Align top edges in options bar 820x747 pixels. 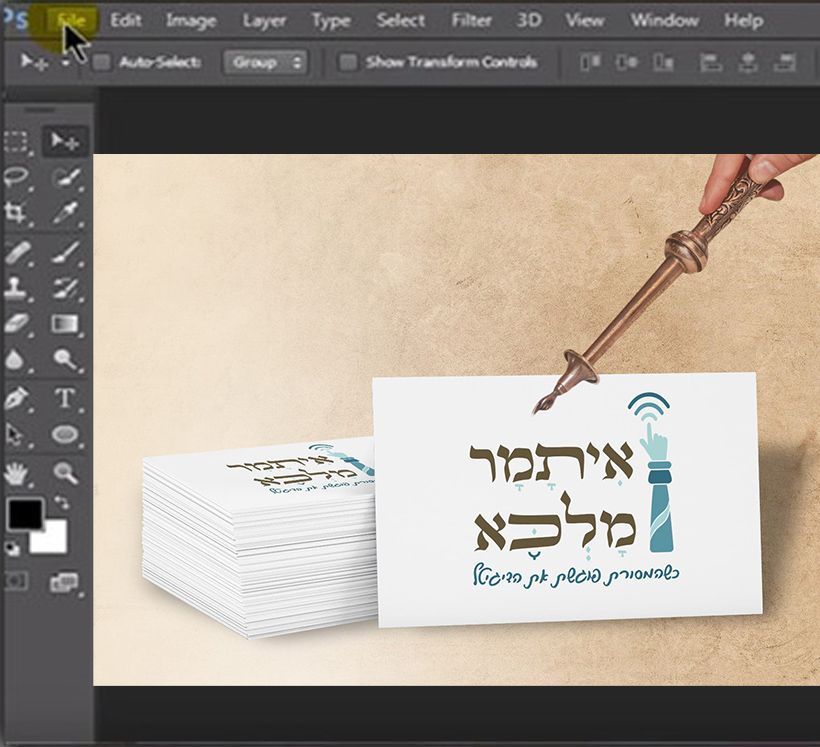[x=590, y=63]
